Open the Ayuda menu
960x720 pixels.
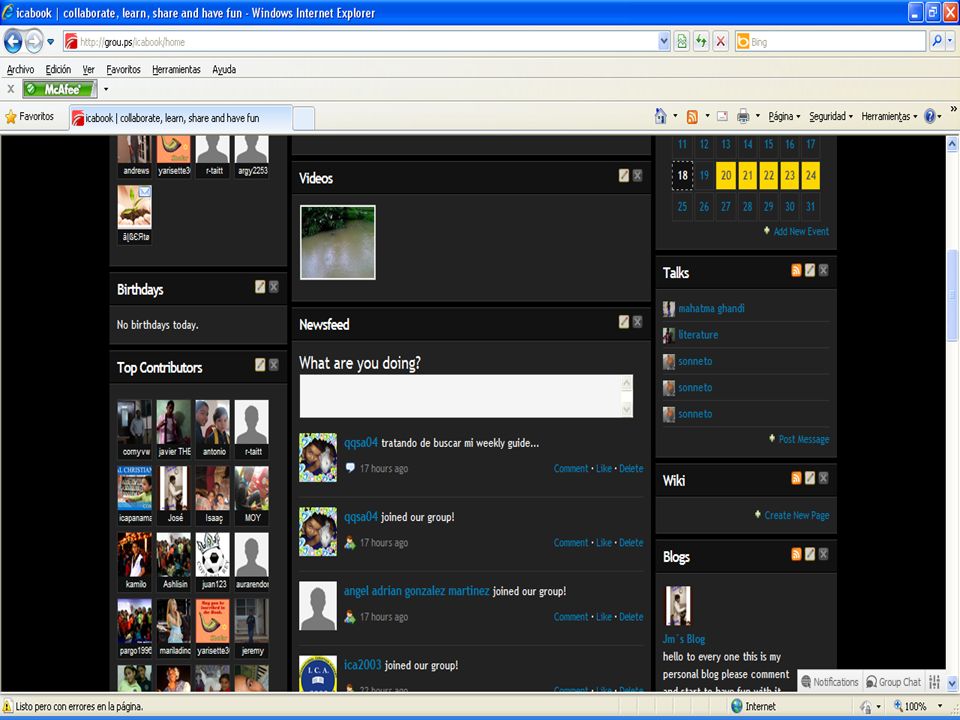point(224,70)
